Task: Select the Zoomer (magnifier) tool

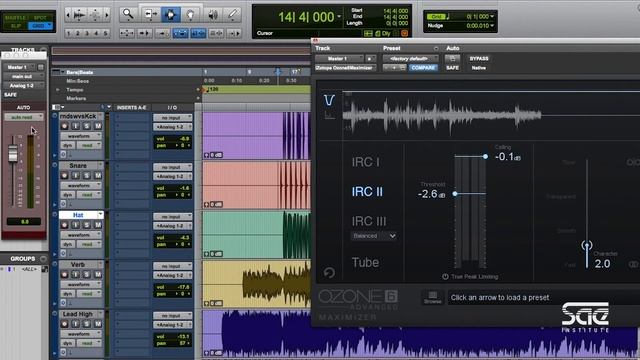Action: pyautogui.click(x=128, y=15)
